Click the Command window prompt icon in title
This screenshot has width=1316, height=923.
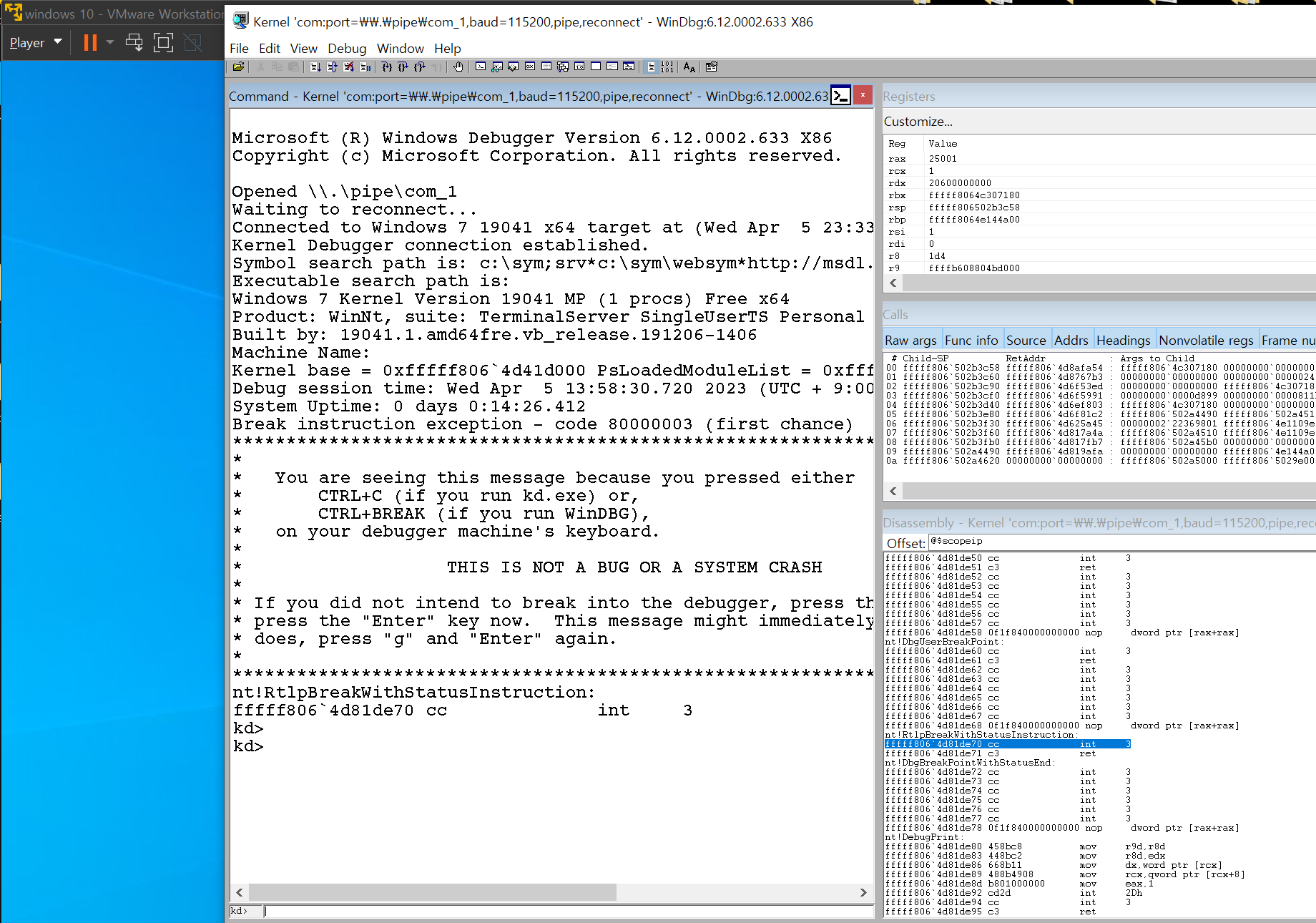point(840,95)
